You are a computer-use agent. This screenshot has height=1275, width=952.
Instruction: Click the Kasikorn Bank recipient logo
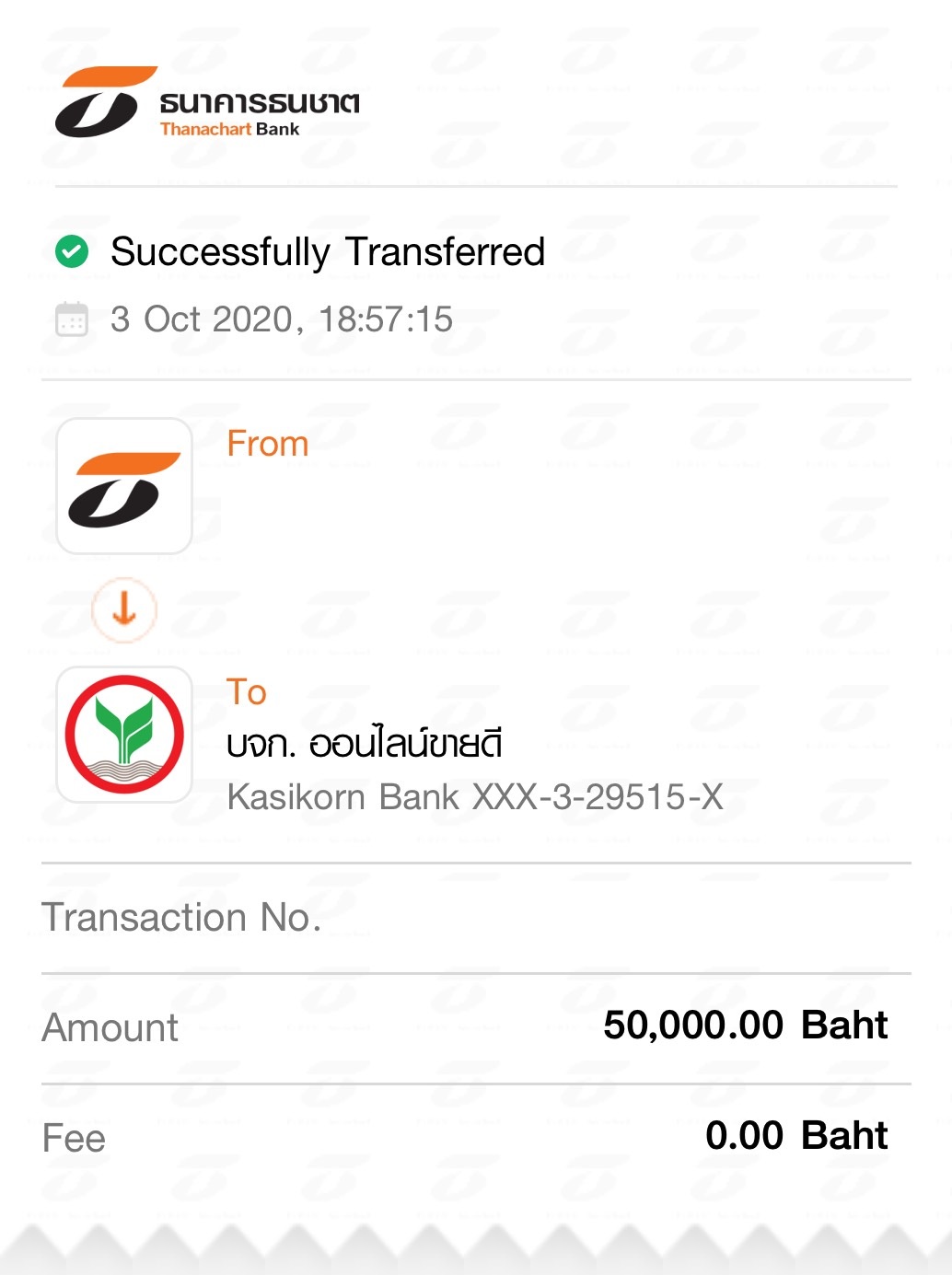point(124,735)
